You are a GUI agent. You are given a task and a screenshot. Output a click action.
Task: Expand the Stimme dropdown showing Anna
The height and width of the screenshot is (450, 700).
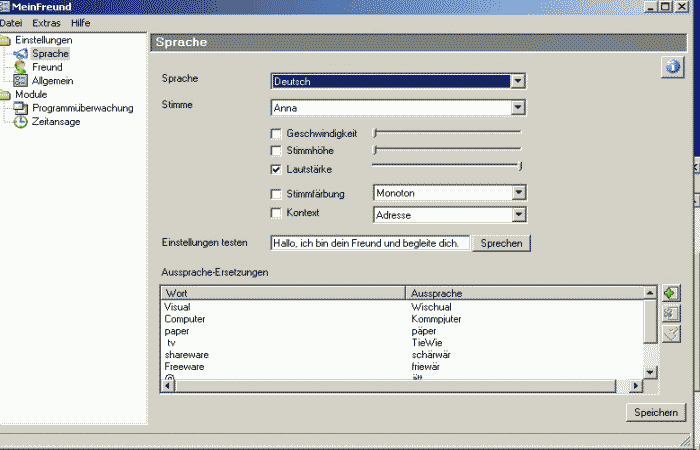pyautogui.click(x=517, y=107)
